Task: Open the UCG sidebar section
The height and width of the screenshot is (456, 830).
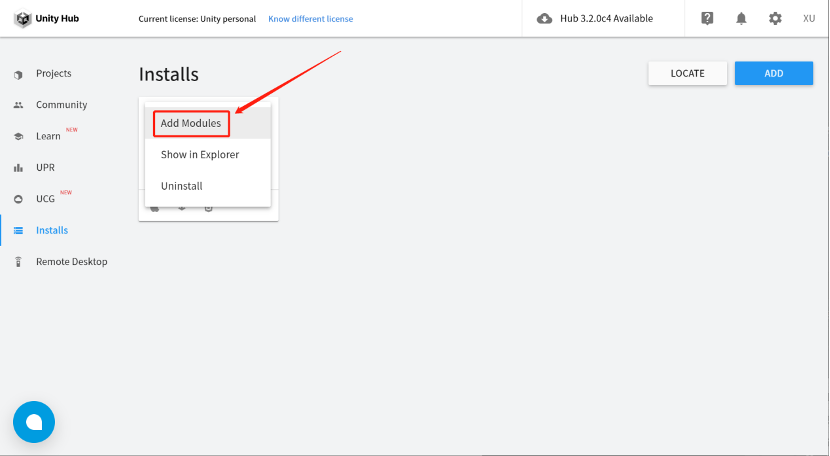Action: [x=45, y=199]
